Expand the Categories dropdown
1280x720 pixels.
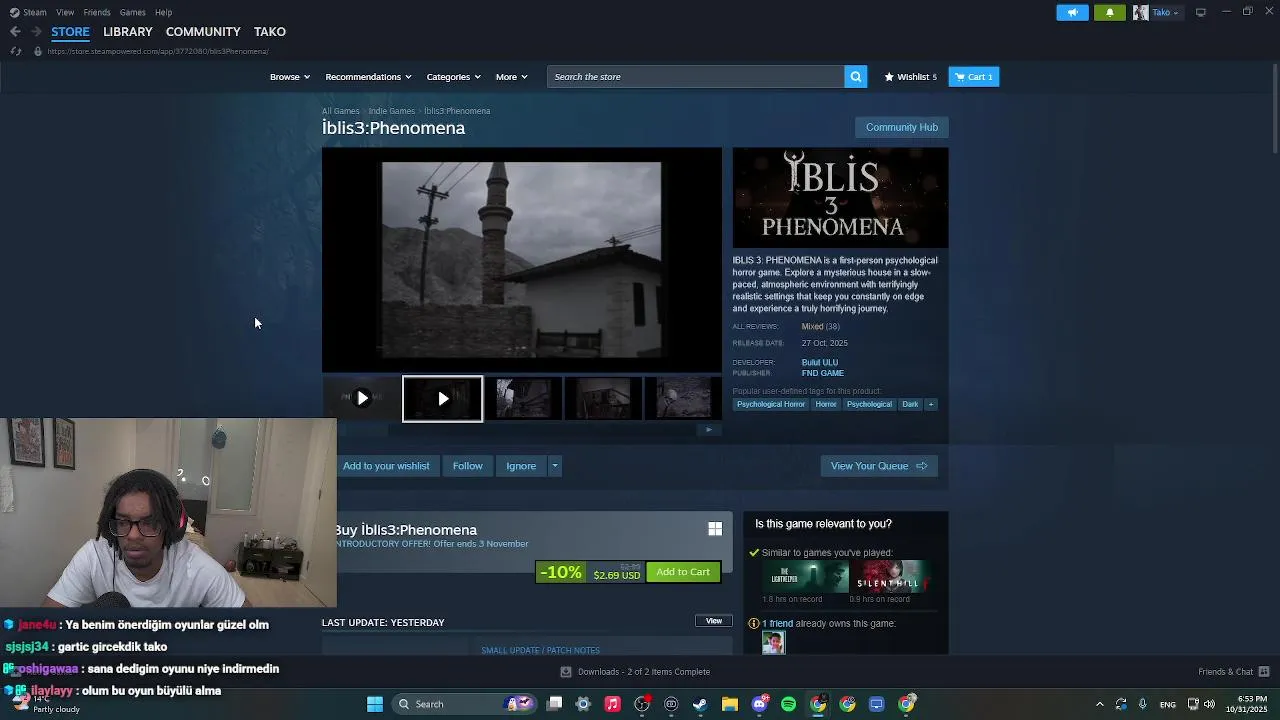coord(453,77)
